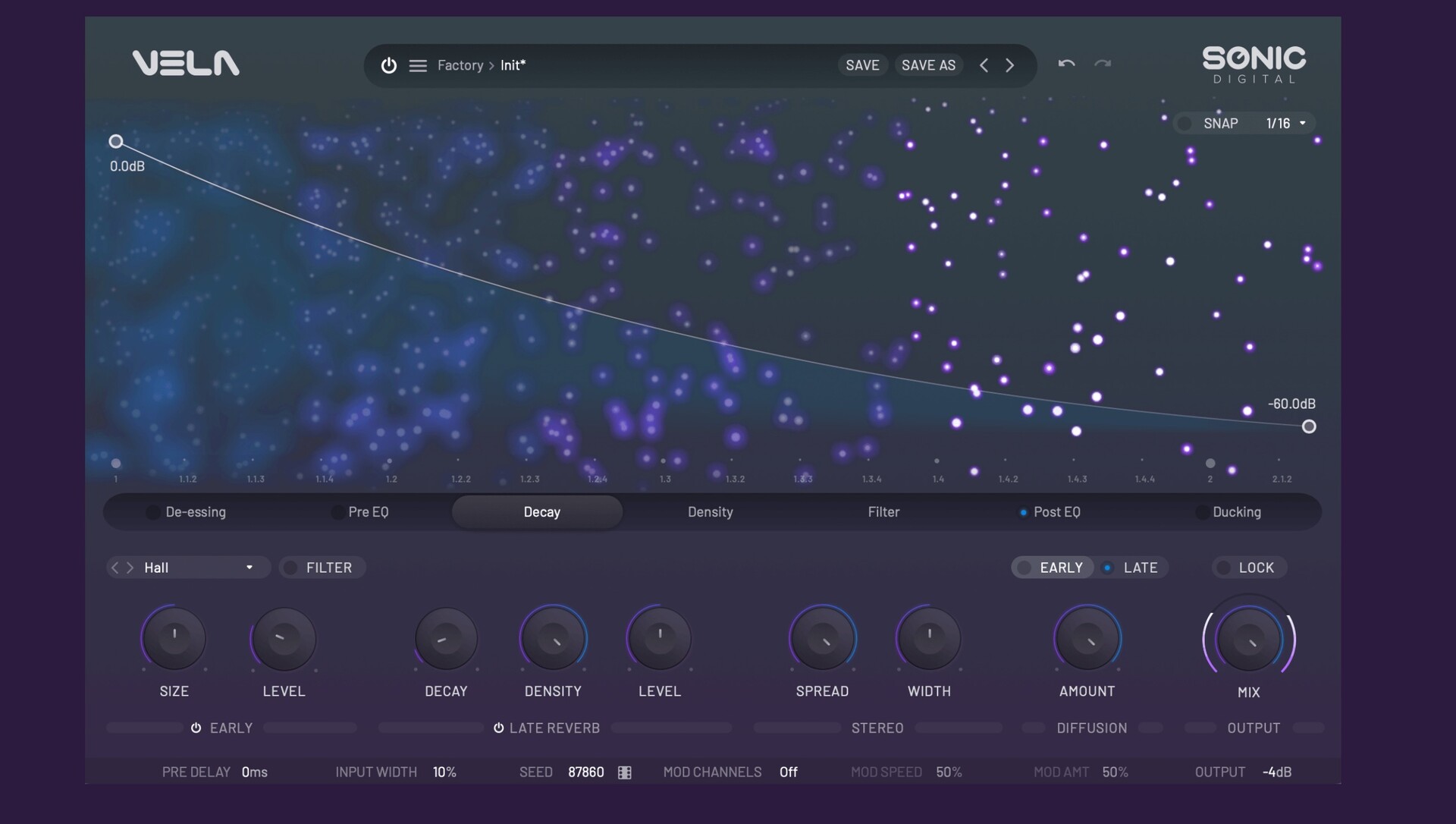Click the late reverb LEVEL knob

pyautogui.click(x=660, y=638)
